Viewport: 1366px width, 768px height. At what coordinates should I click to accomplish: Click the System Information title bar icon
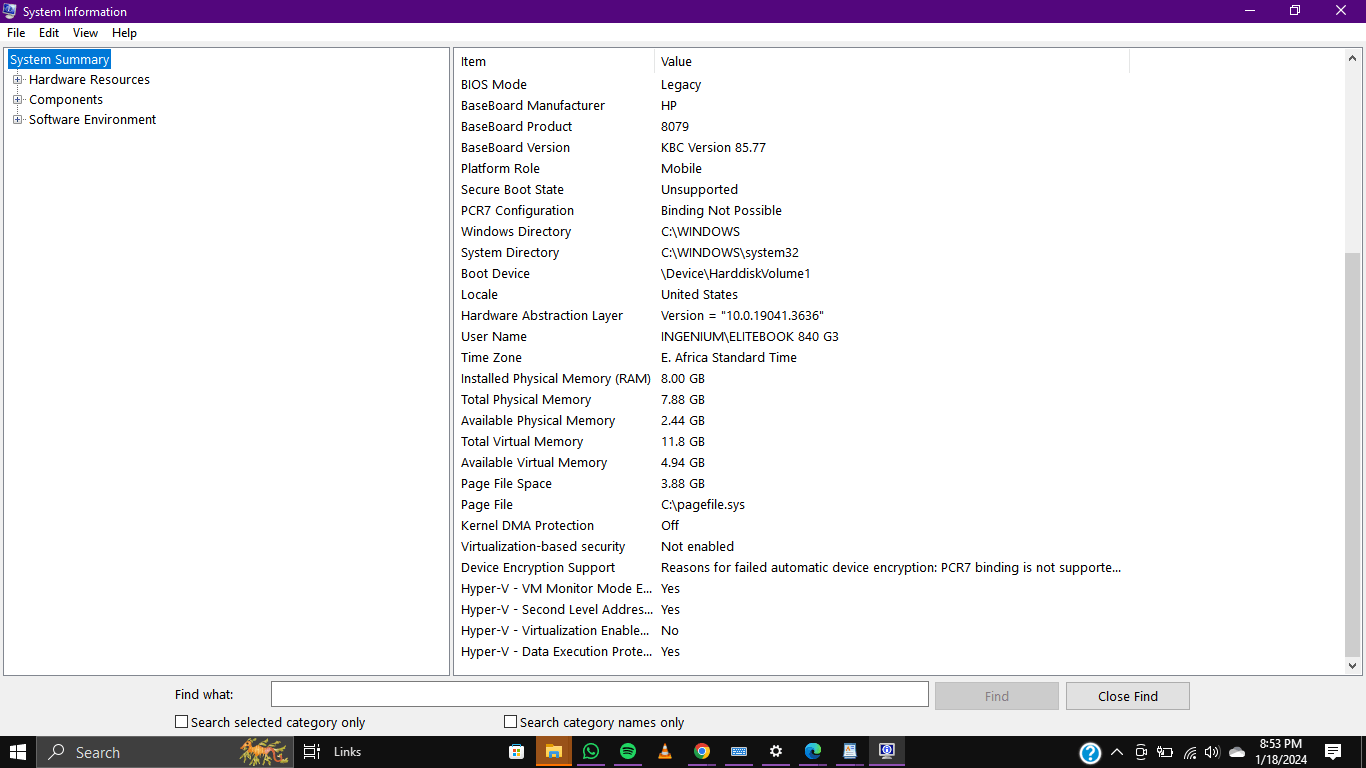10,11
